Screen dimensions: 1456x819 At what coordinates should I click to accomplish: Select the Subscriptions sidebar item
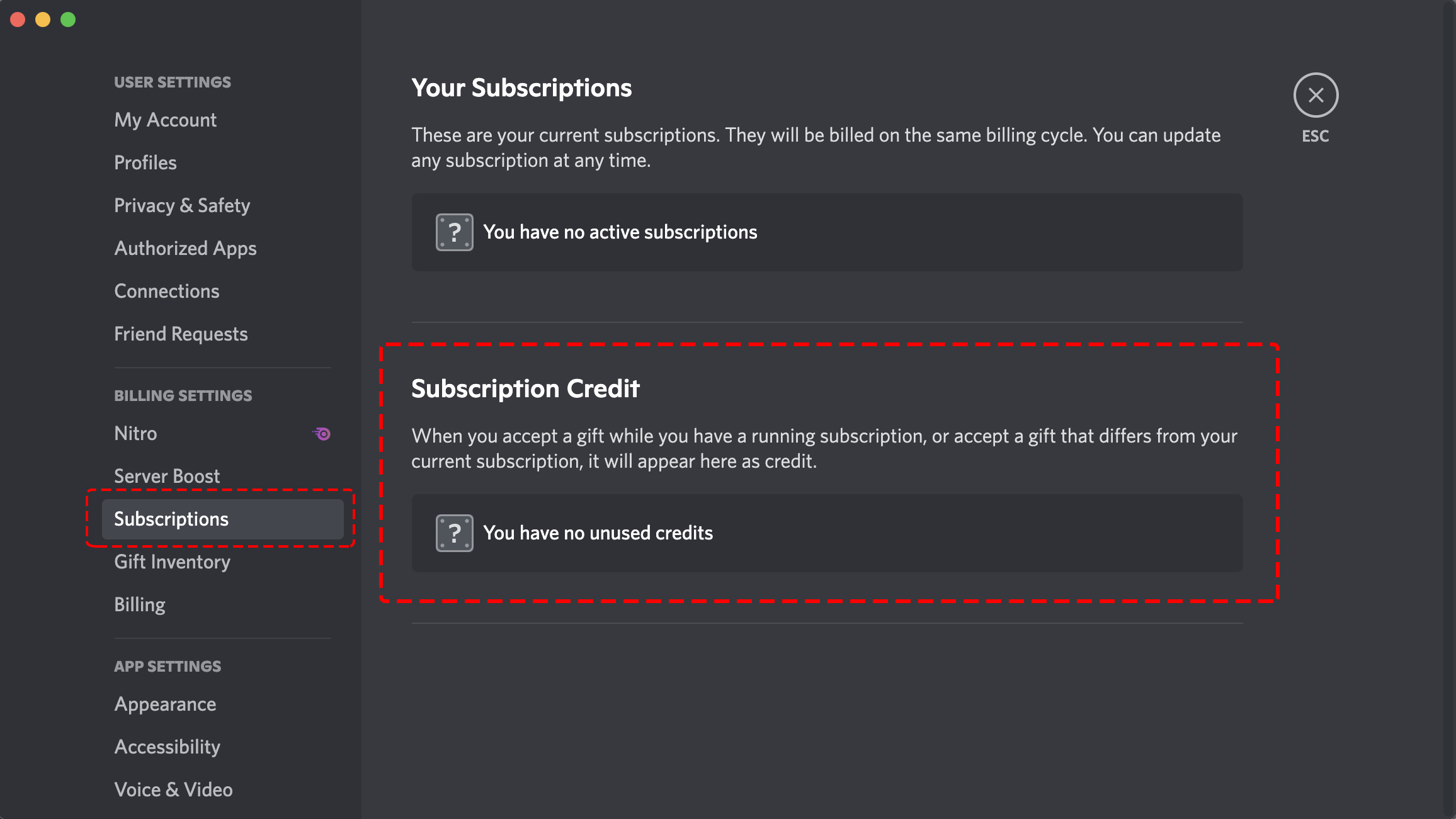click(171, 519)
